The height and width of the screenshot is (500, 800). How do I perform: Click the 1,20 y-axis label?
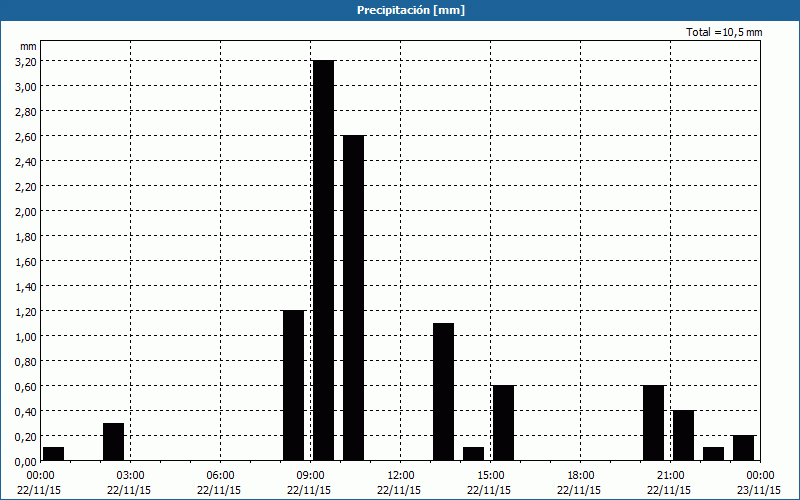[26, 312]
